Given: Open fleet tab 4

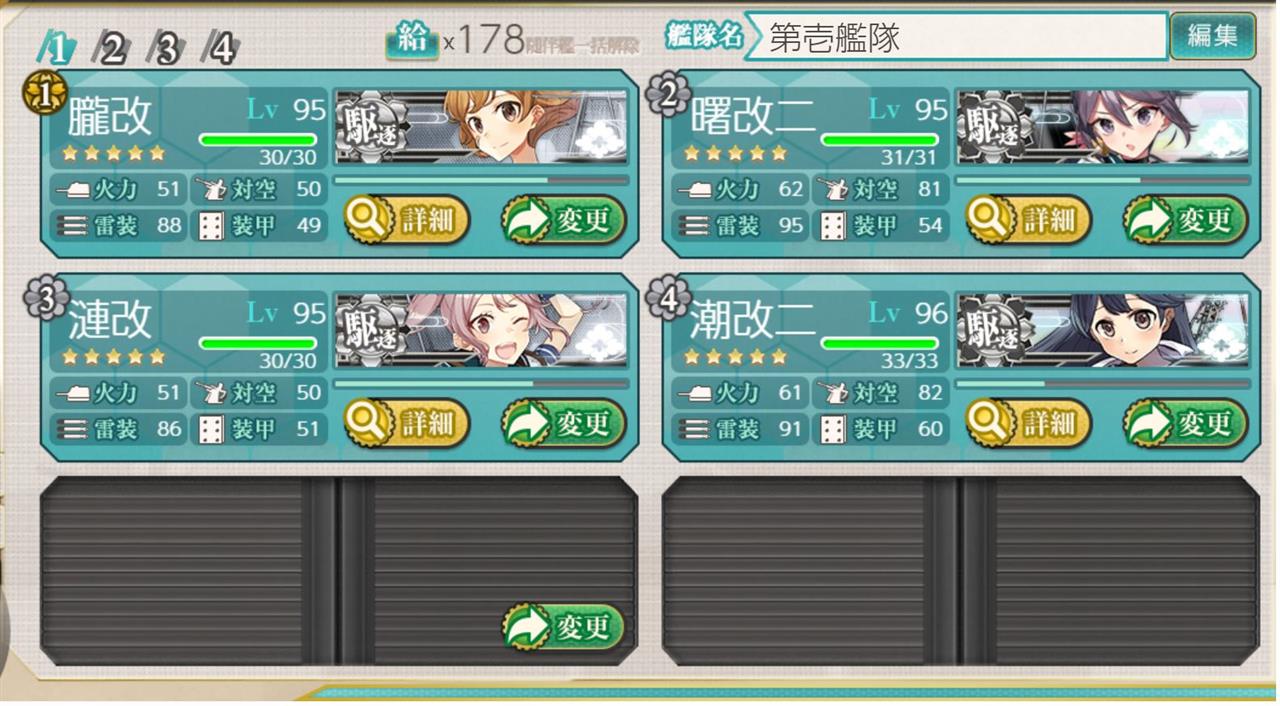Looking at the screenshot, I should (x=220, y=47).
